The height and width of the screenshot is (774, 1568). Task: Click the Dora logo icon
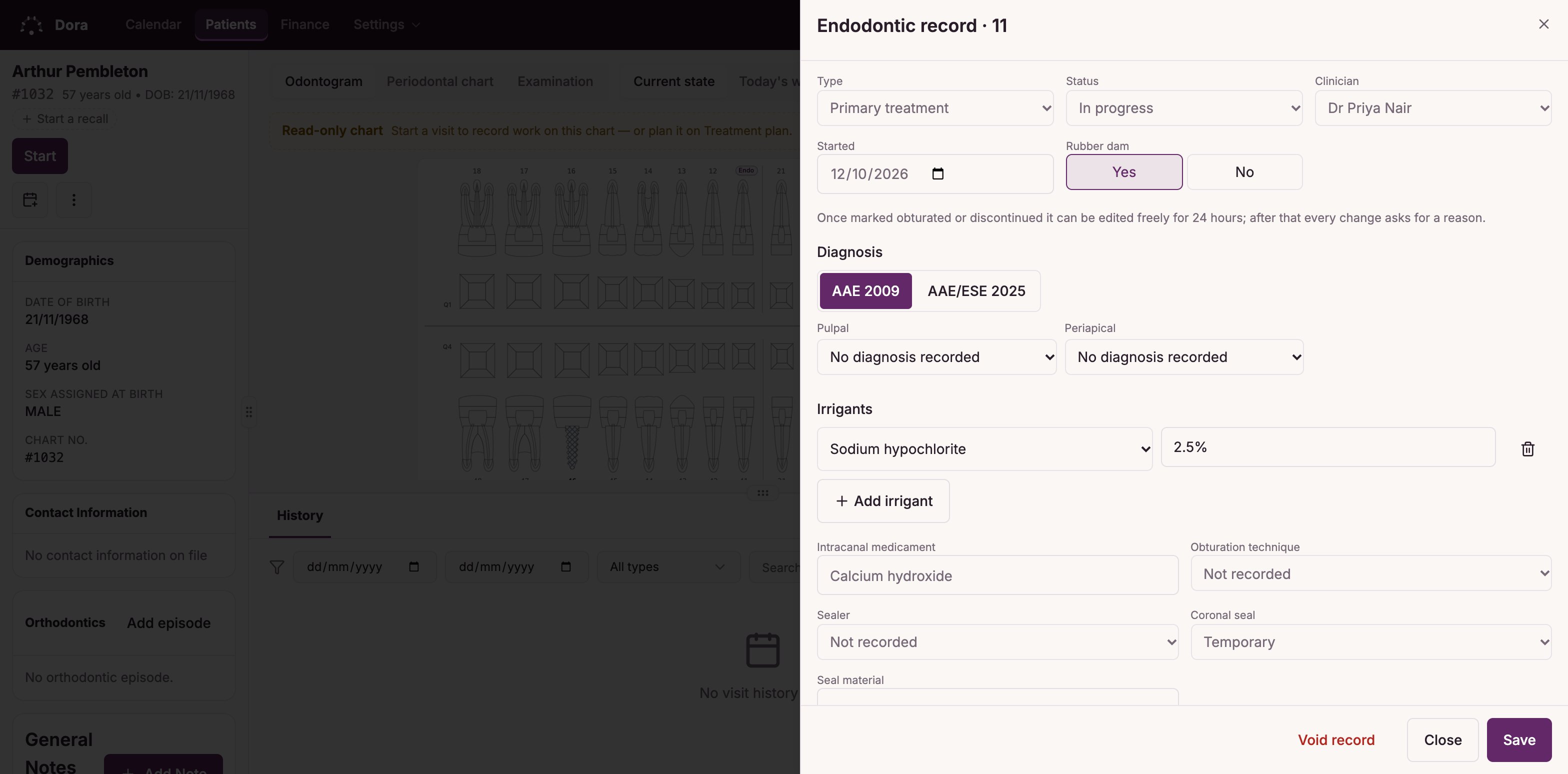31,25
